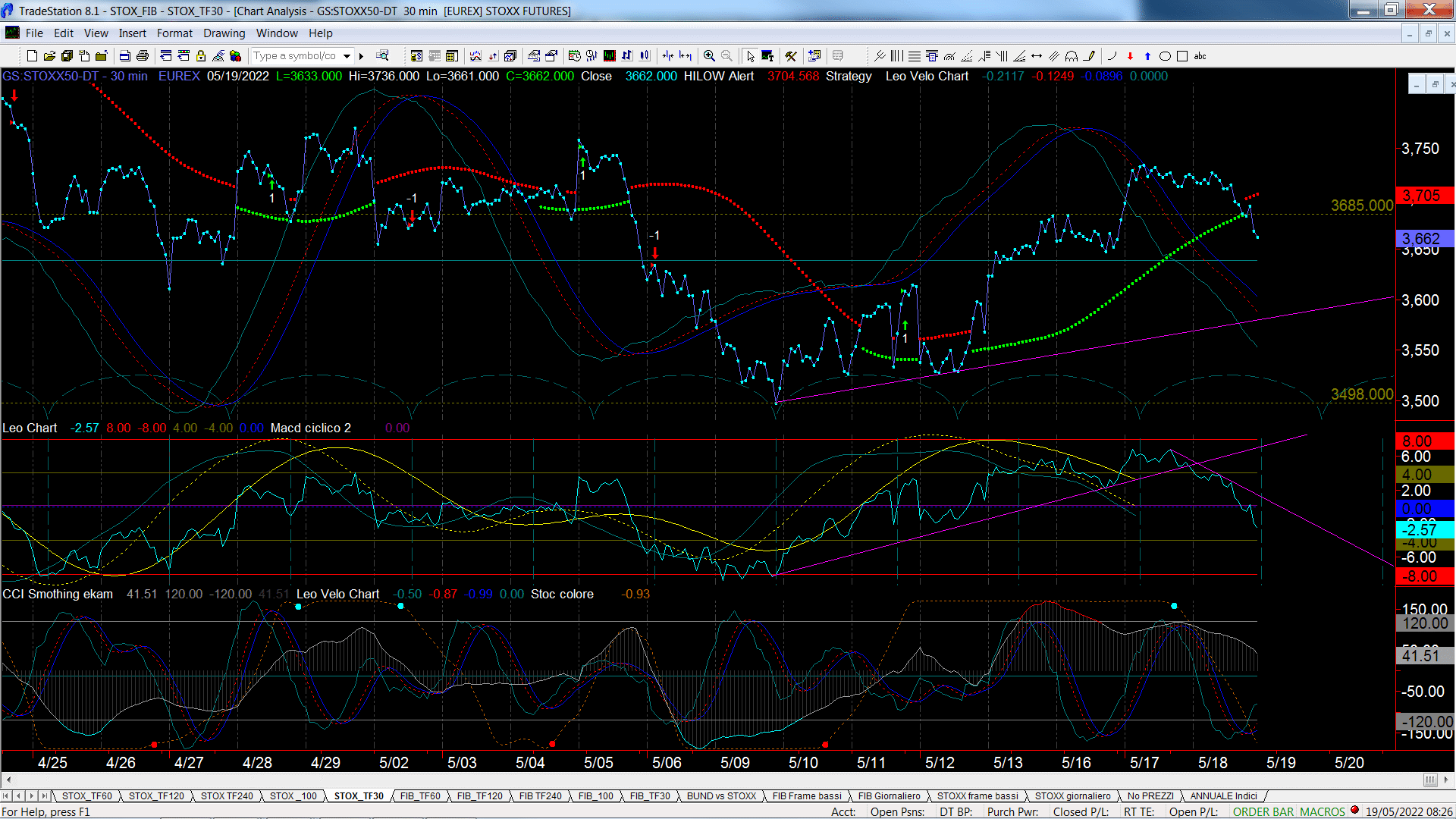
Task: Toggle ORDER BAR in status bar
Action: click(1263, 811)
